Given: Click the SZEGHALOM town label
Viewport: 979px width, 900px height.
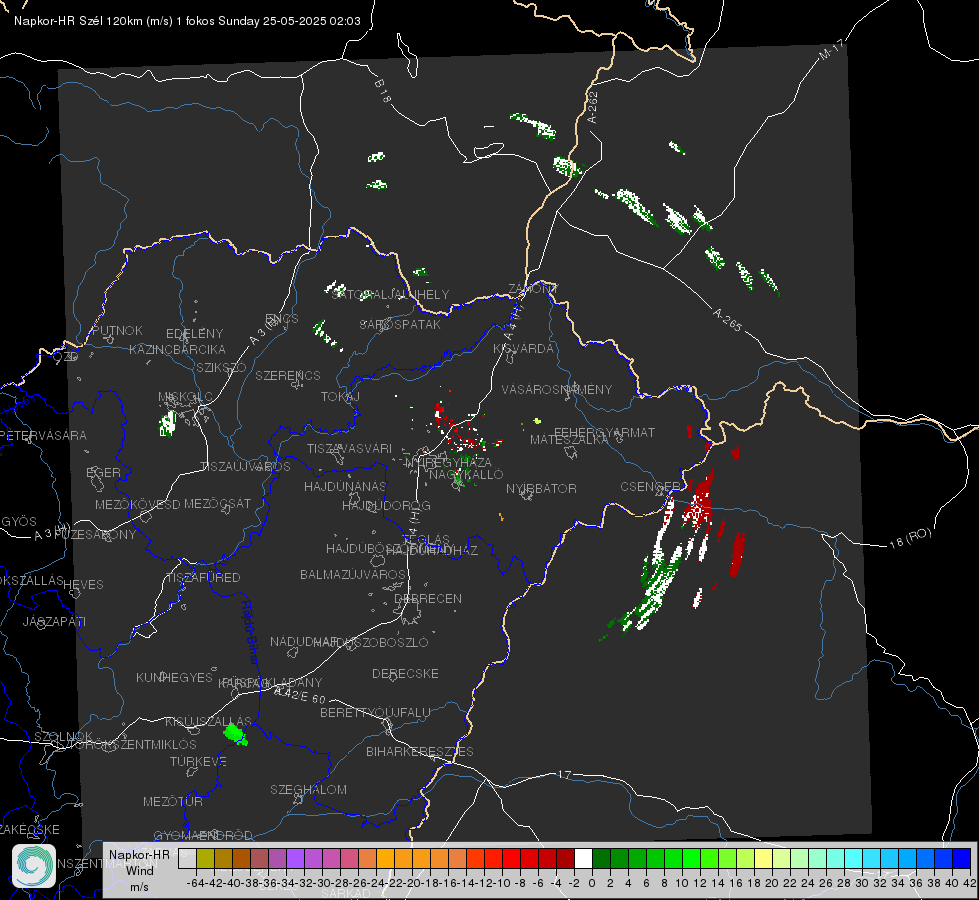Looking at the screenshot, I should (308, 789).
